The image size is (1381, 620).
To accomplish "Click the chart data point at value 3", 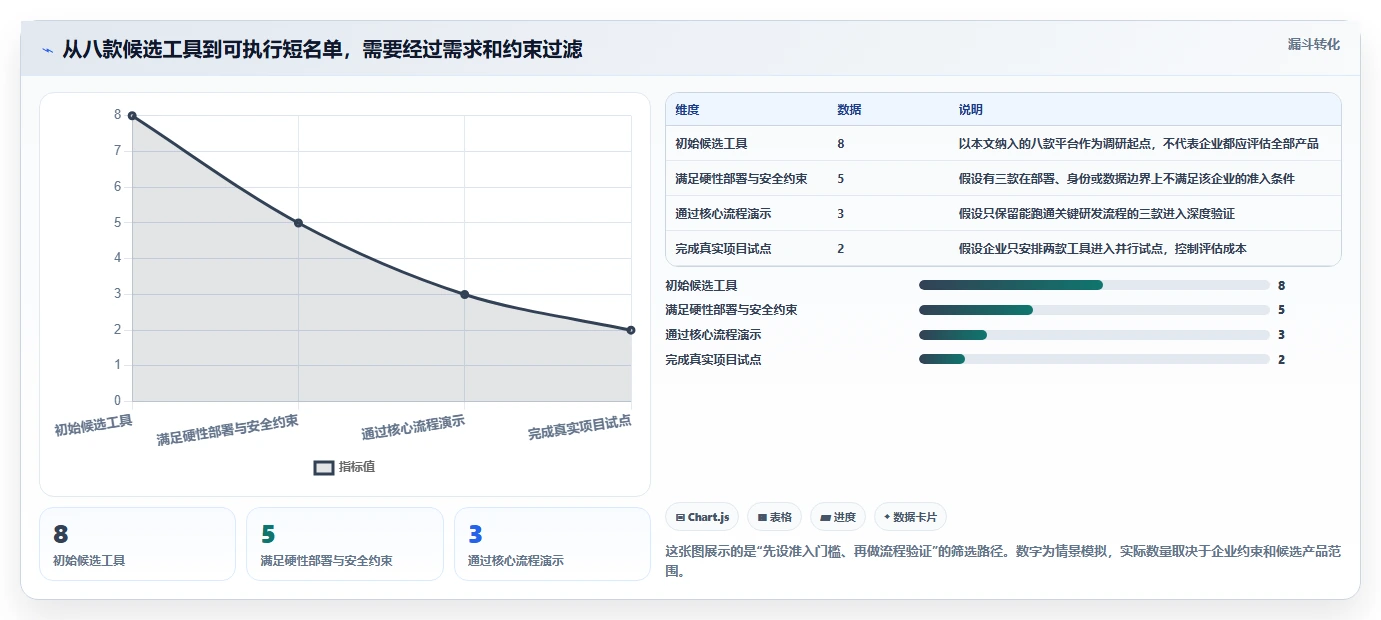I will (x=464, y=294).
